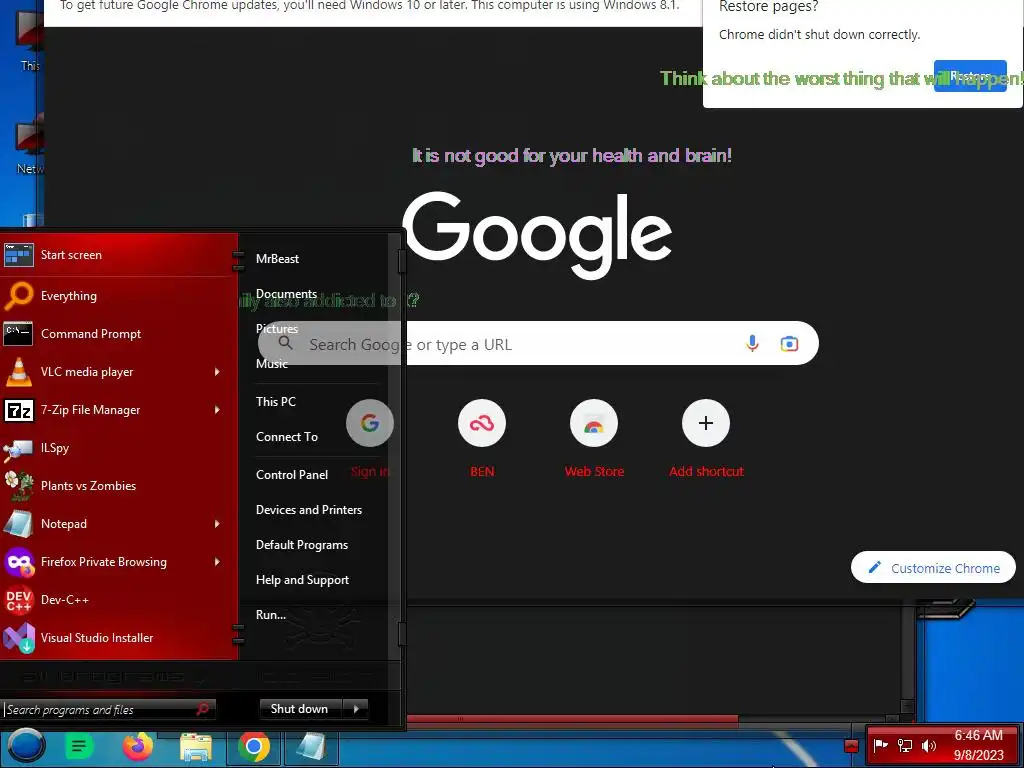Viewport: 1024px width, 768px height.
Task: Expand Firefox Private Browsing submenu arrow
Action: [217, 562]
